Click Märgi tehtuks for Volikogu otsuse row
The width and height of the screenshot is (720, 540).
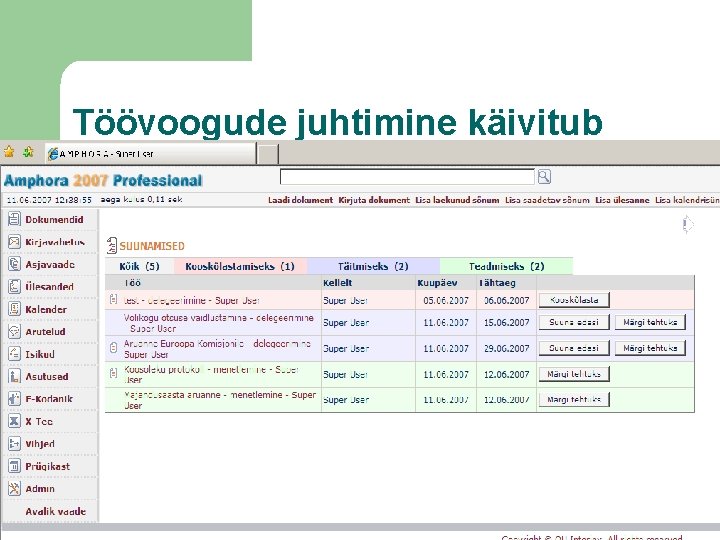point(650,322)
